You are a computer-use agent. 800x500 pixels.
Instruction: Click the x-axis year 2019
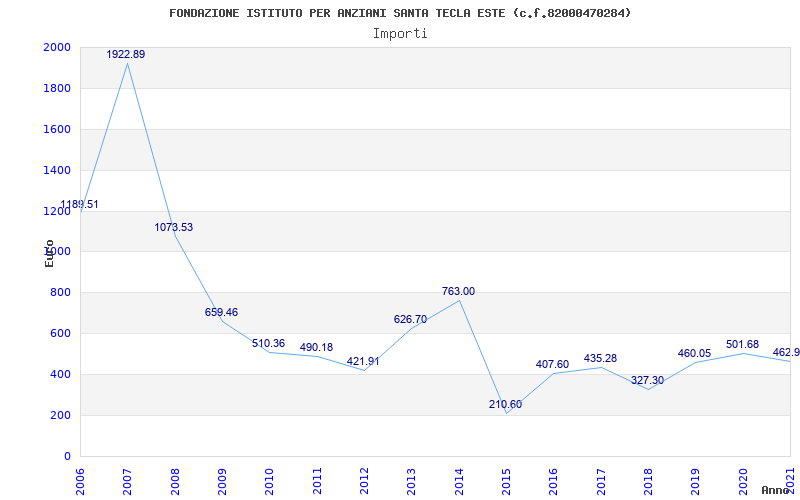coord(696,481)
